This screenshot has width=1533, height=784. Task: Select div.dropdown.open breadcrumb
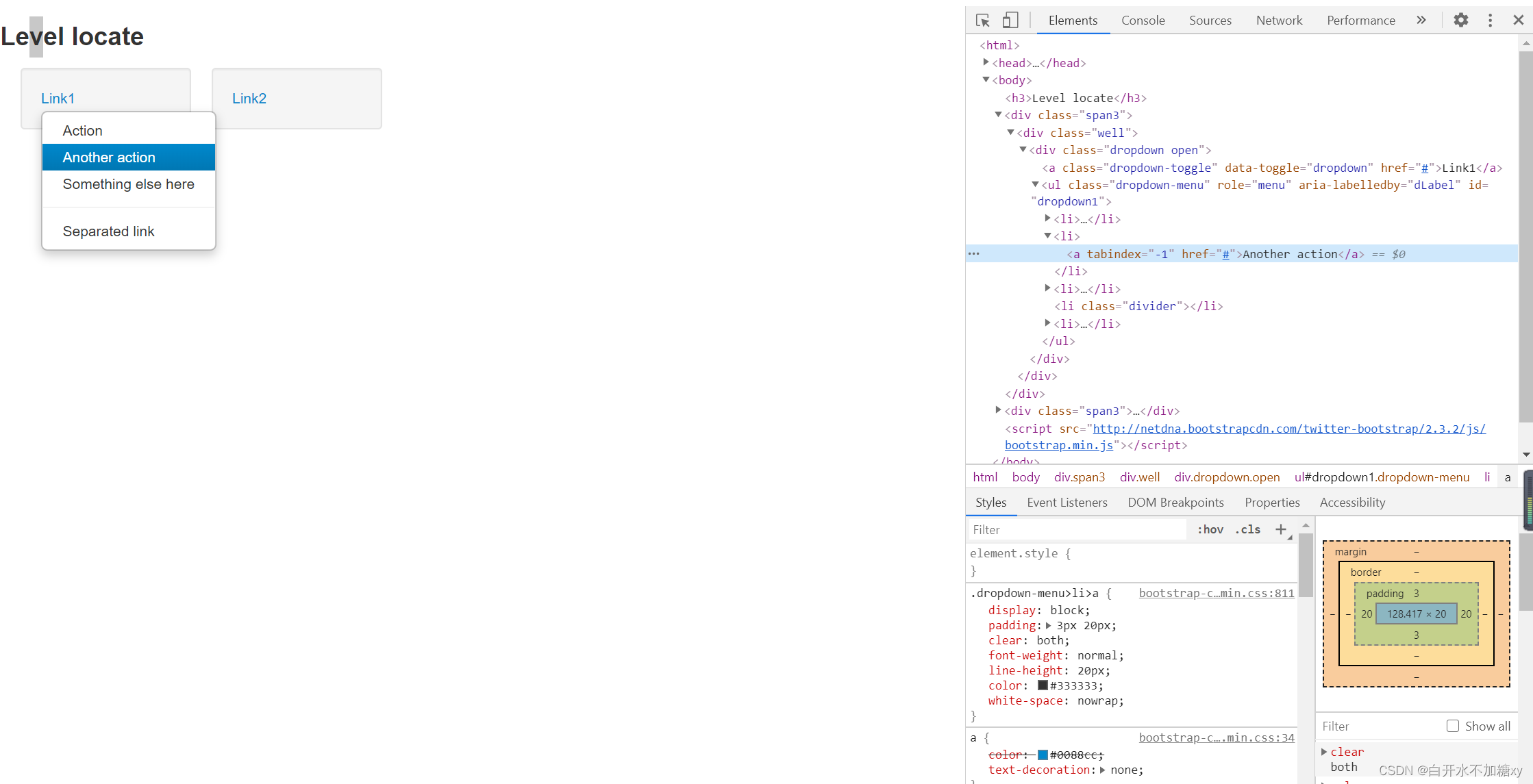[x=1227, y=477]
